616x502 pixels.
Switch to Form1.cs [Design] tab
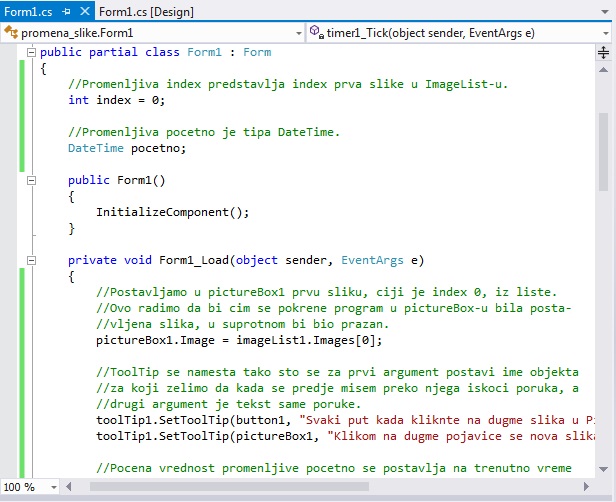coord(147,11)
